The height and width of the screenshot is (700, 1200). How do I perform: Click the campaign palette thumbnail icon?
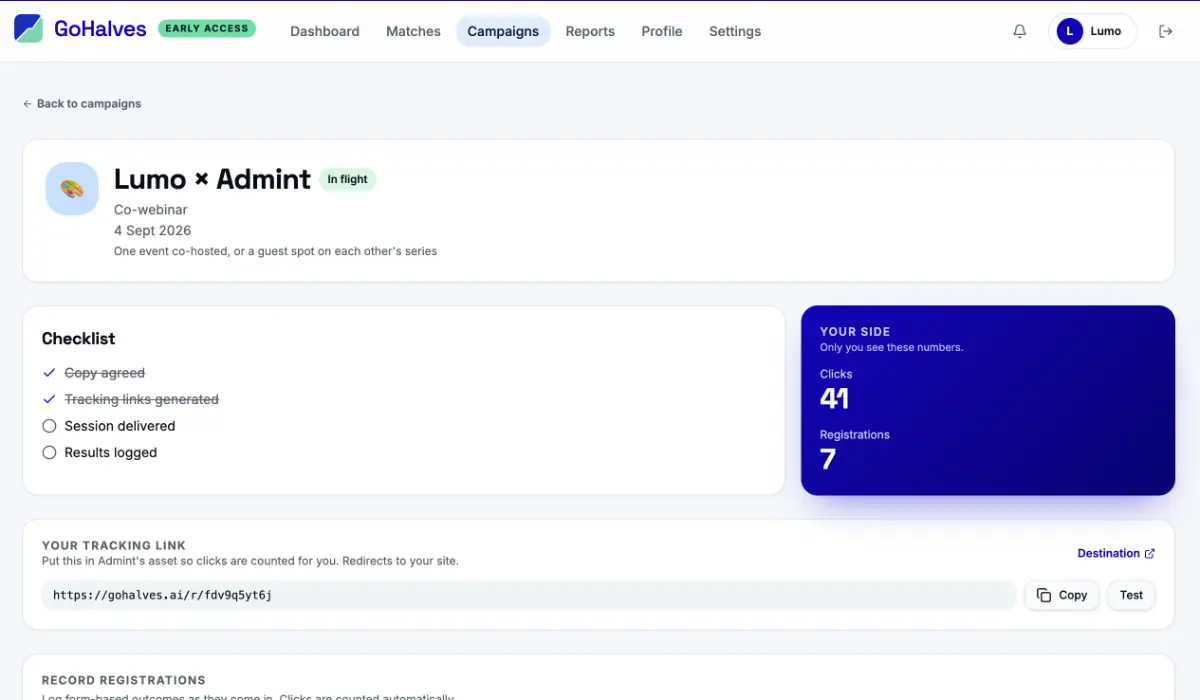(72, 188)
